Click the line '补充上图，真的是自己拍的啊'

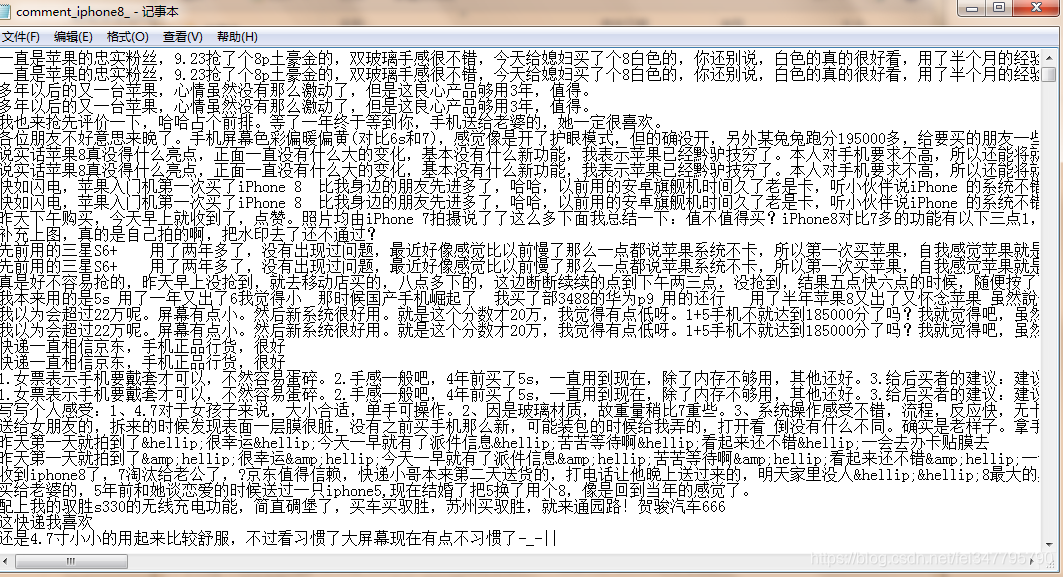[x=188, y=235]
